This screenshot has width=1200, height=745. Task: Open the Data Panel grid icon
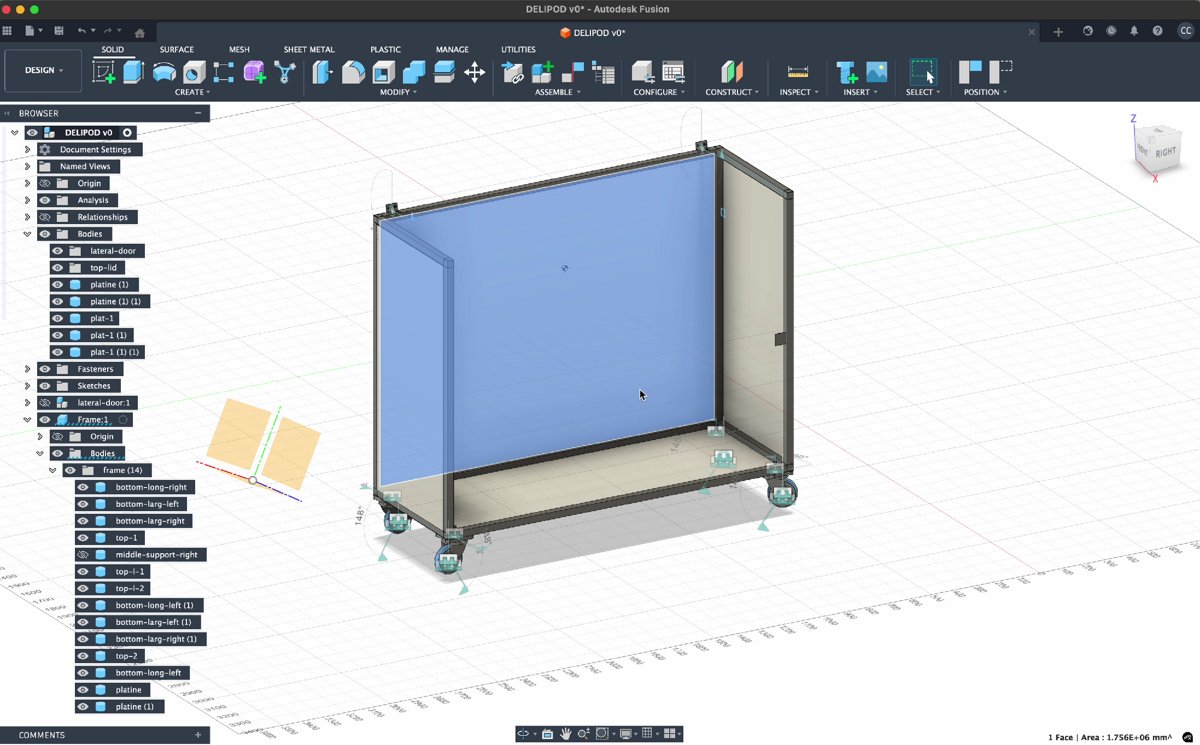point(7,31)
